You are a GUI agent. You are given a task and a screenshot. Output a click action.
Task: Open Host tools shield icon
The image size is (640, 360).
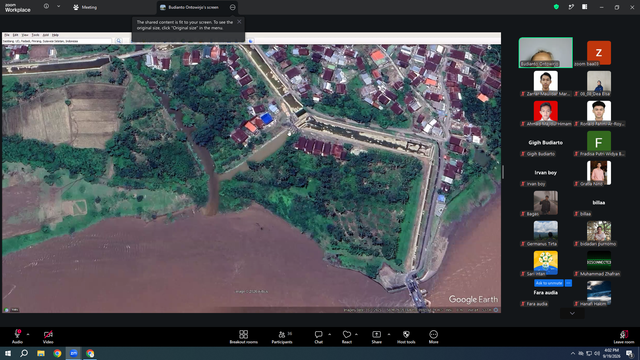(x=406, y=337)
